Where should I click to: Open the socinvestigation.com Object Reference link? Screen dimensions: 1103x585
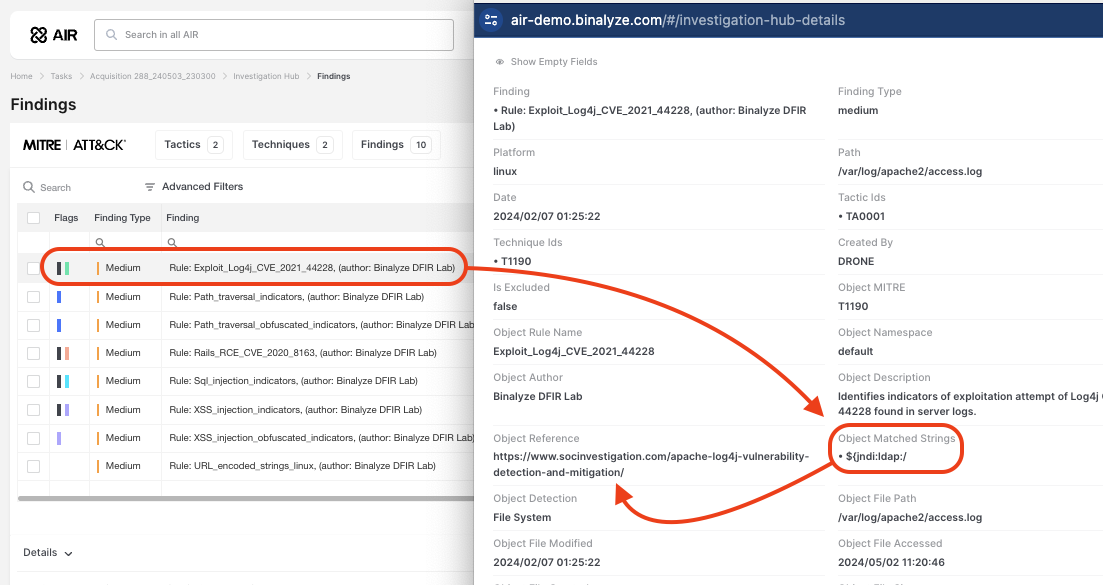click(651, 464)
